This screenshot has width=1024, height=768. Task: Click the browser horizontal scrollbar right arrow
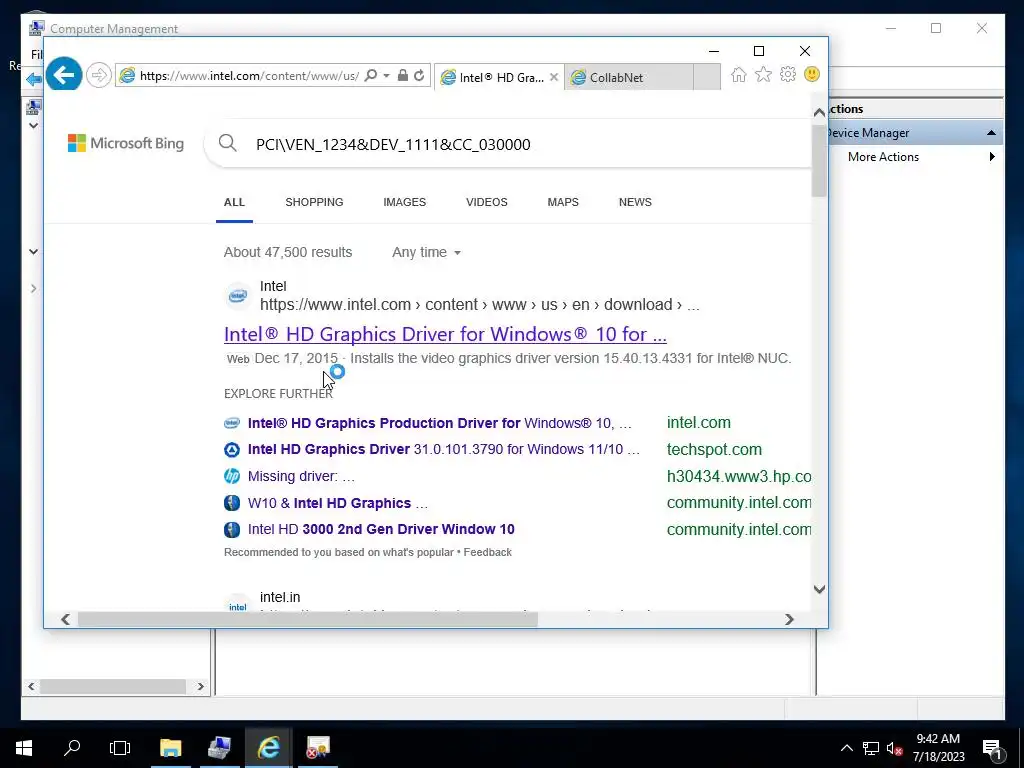pyautogui.click(x=789, y=619)
